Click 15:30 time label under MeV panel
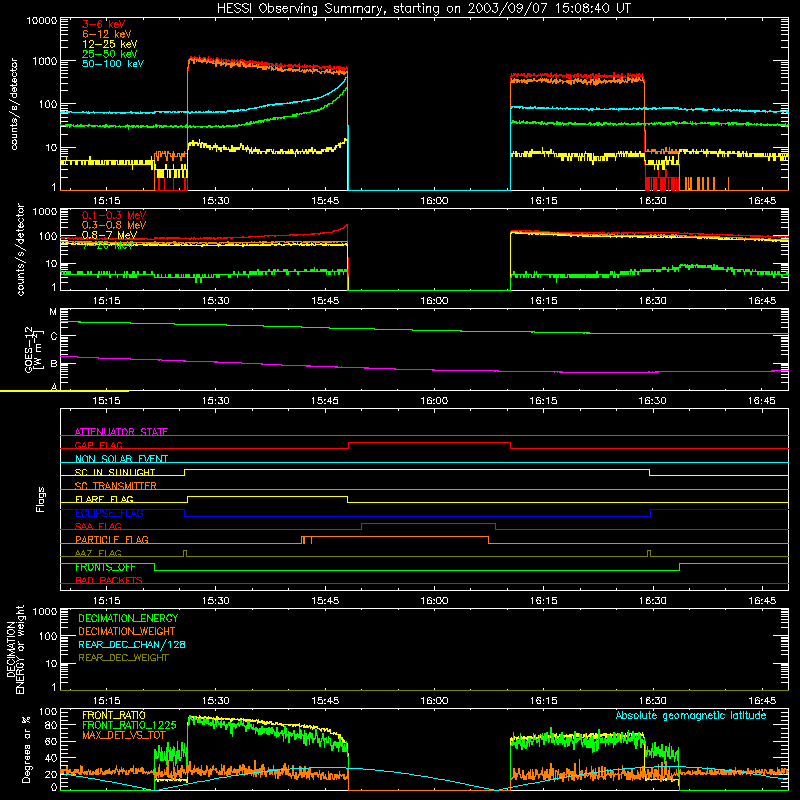Viewport: 800px width, 800px height. click(x=215, y=301)
